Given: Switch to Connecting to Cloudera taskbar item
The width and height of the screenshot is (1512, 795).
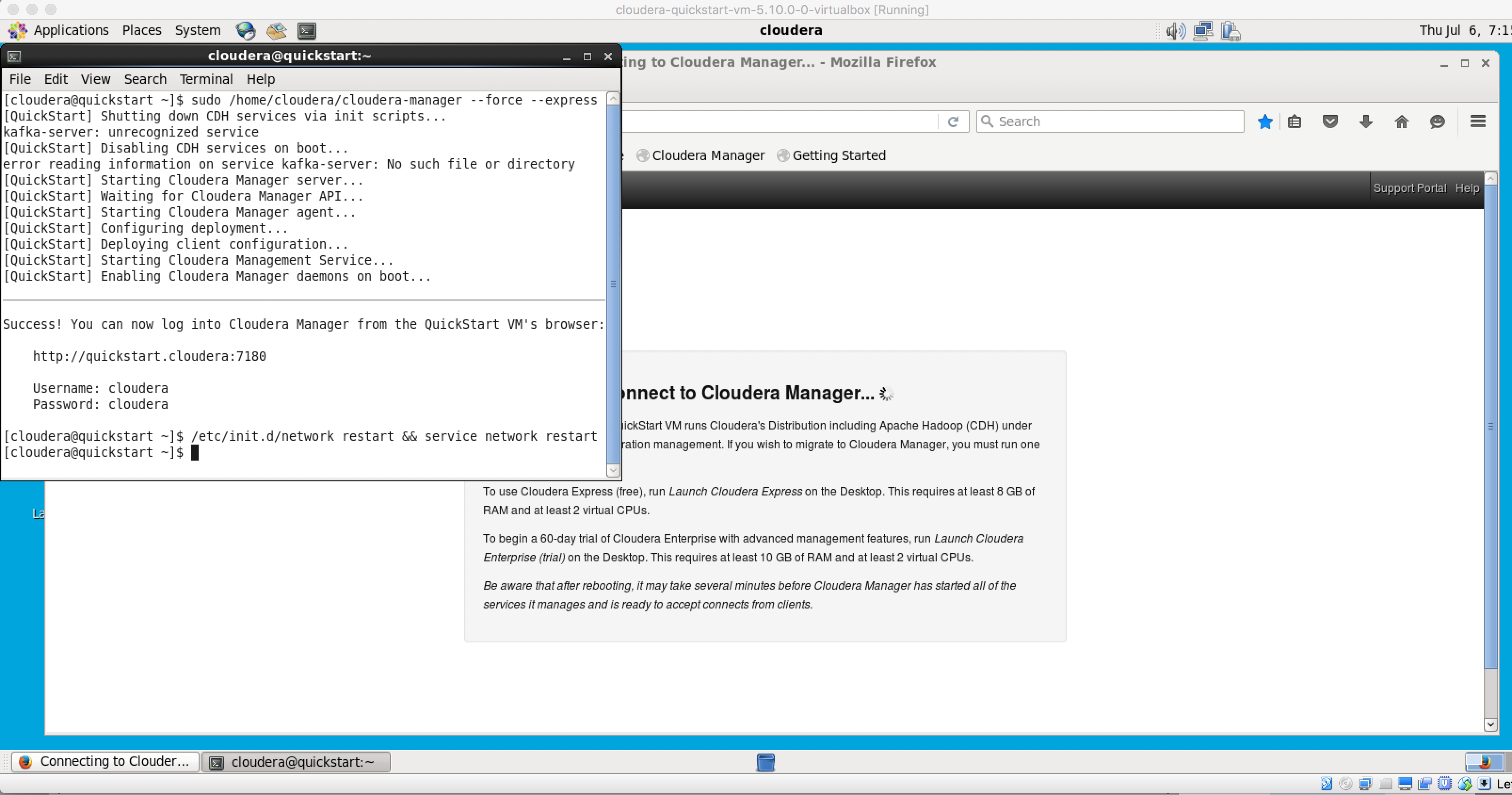Looking at the screenshot, I should click(105, 762).
